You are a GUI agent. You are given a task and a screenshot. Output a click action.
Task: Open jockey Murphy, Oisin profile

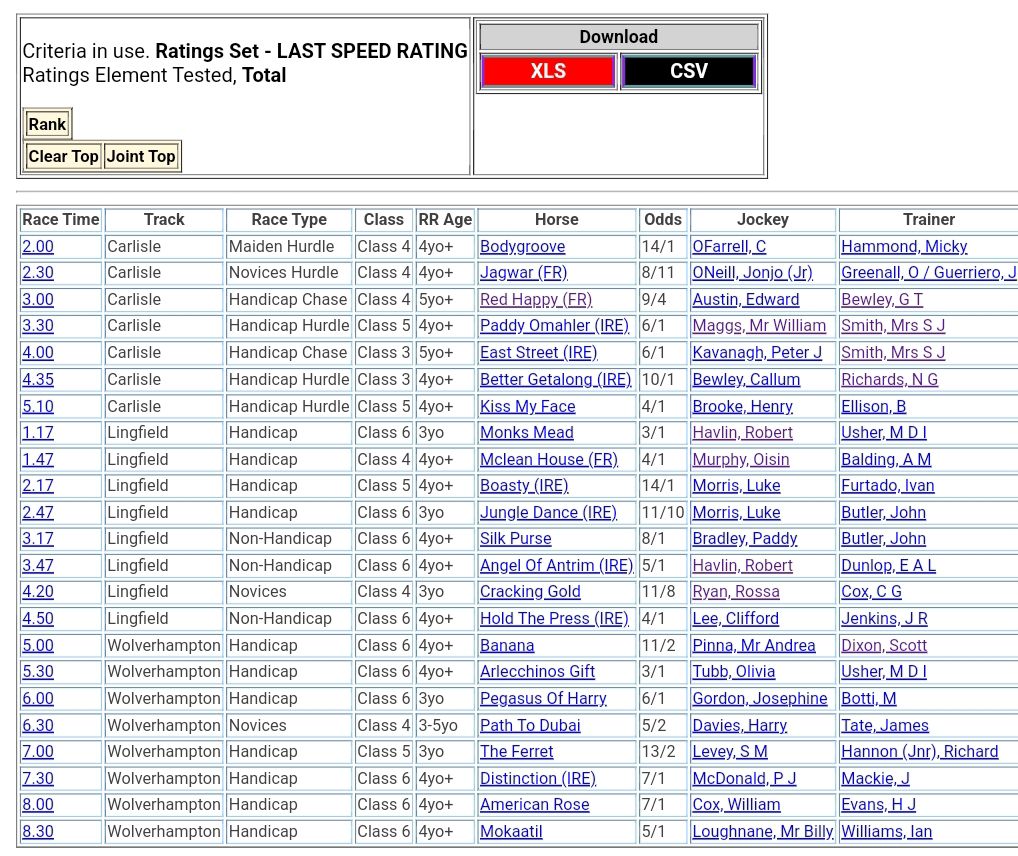[741, 460]
